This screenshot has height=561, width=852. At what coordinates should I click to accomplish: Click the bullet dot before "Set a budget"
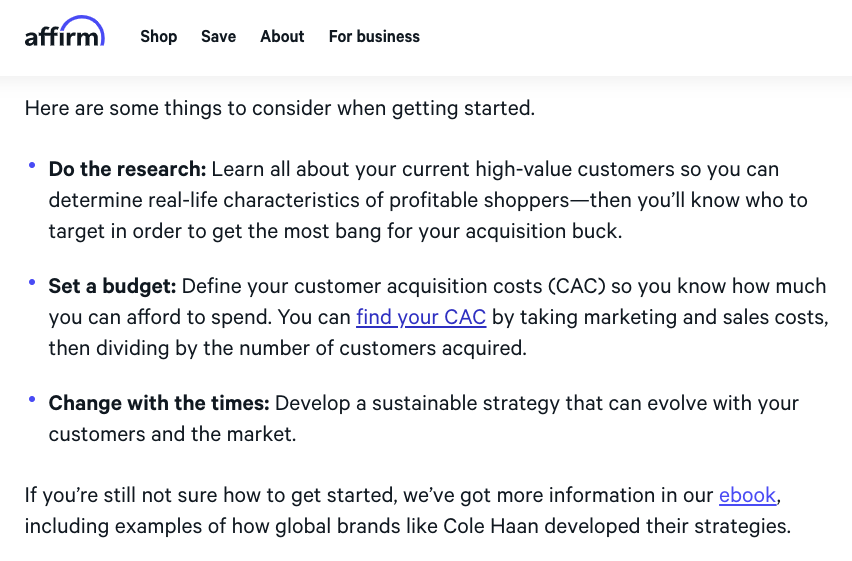pyautogui.click(x=32, y=282)
